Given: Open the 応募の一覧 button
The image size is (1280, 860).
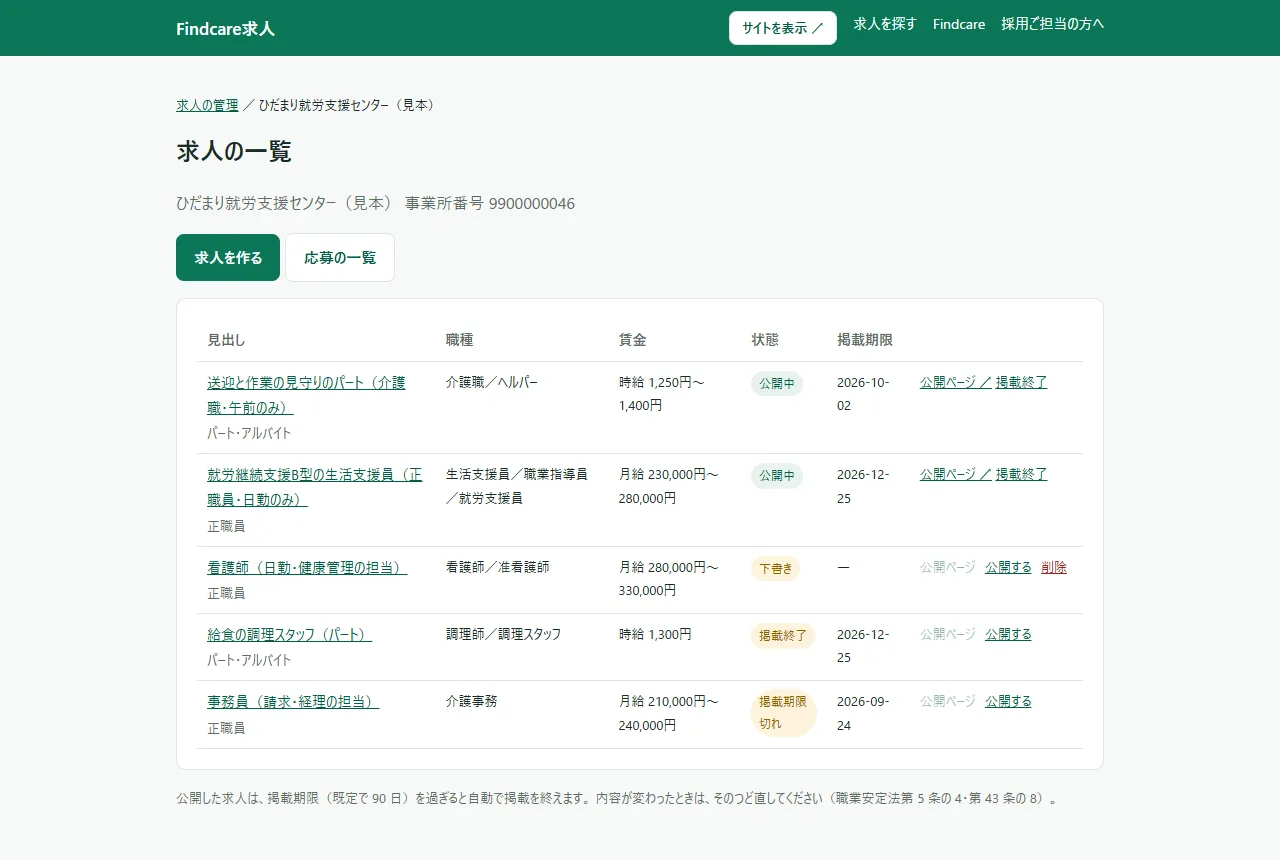Looking at the screenshot, I should (x=340, y=258).
